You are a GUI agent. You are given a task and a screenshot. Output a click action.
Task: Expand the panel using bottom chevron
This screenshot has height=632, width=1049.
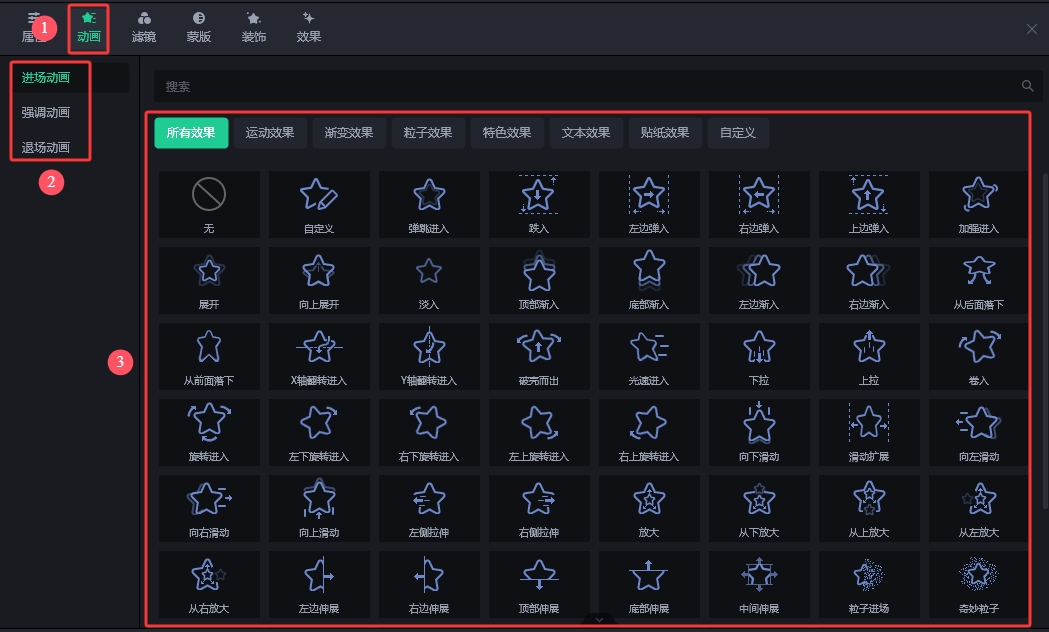click(599, 620)
